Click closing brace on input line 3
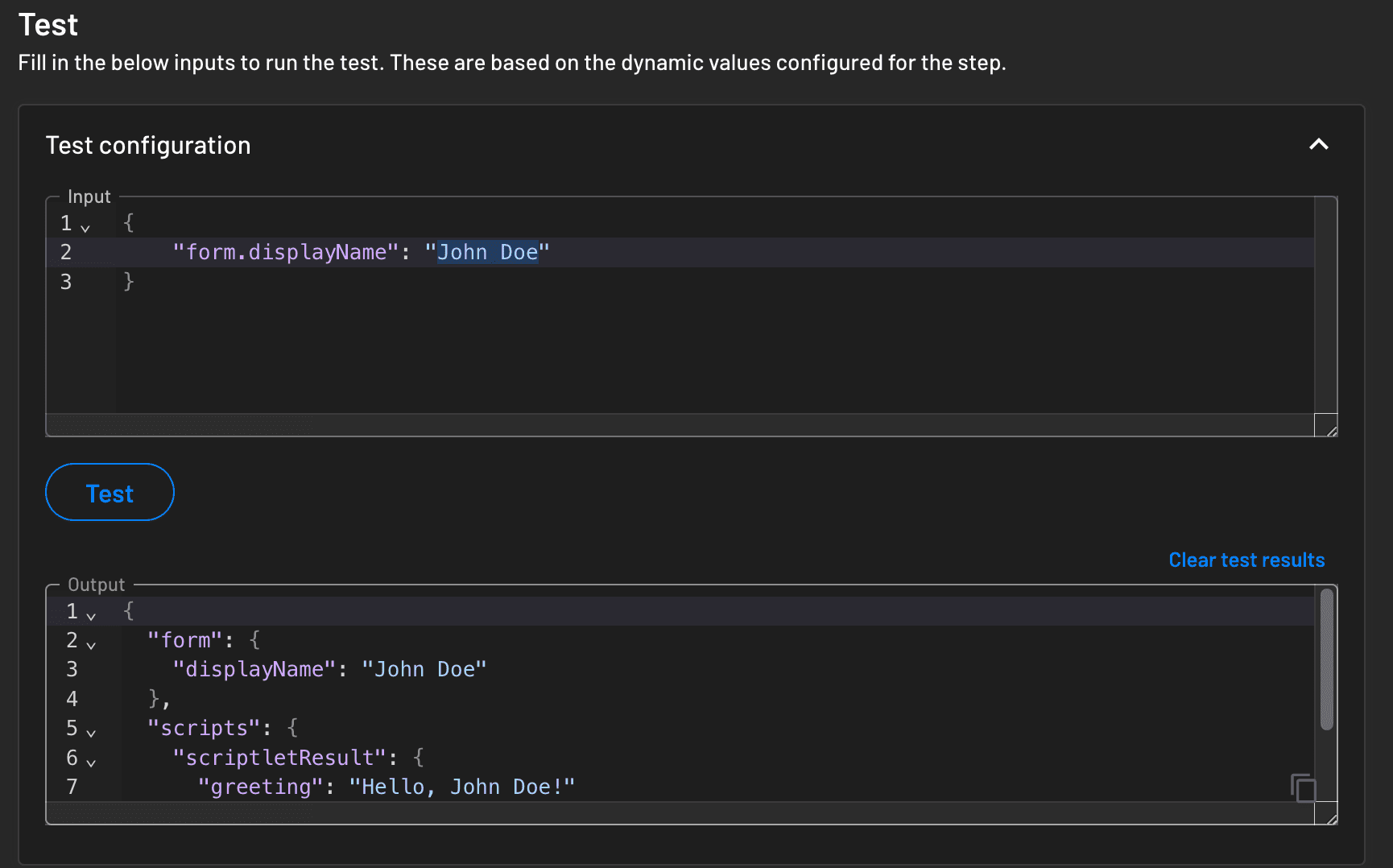This screenshot has width=1393, height=868. 128,281
